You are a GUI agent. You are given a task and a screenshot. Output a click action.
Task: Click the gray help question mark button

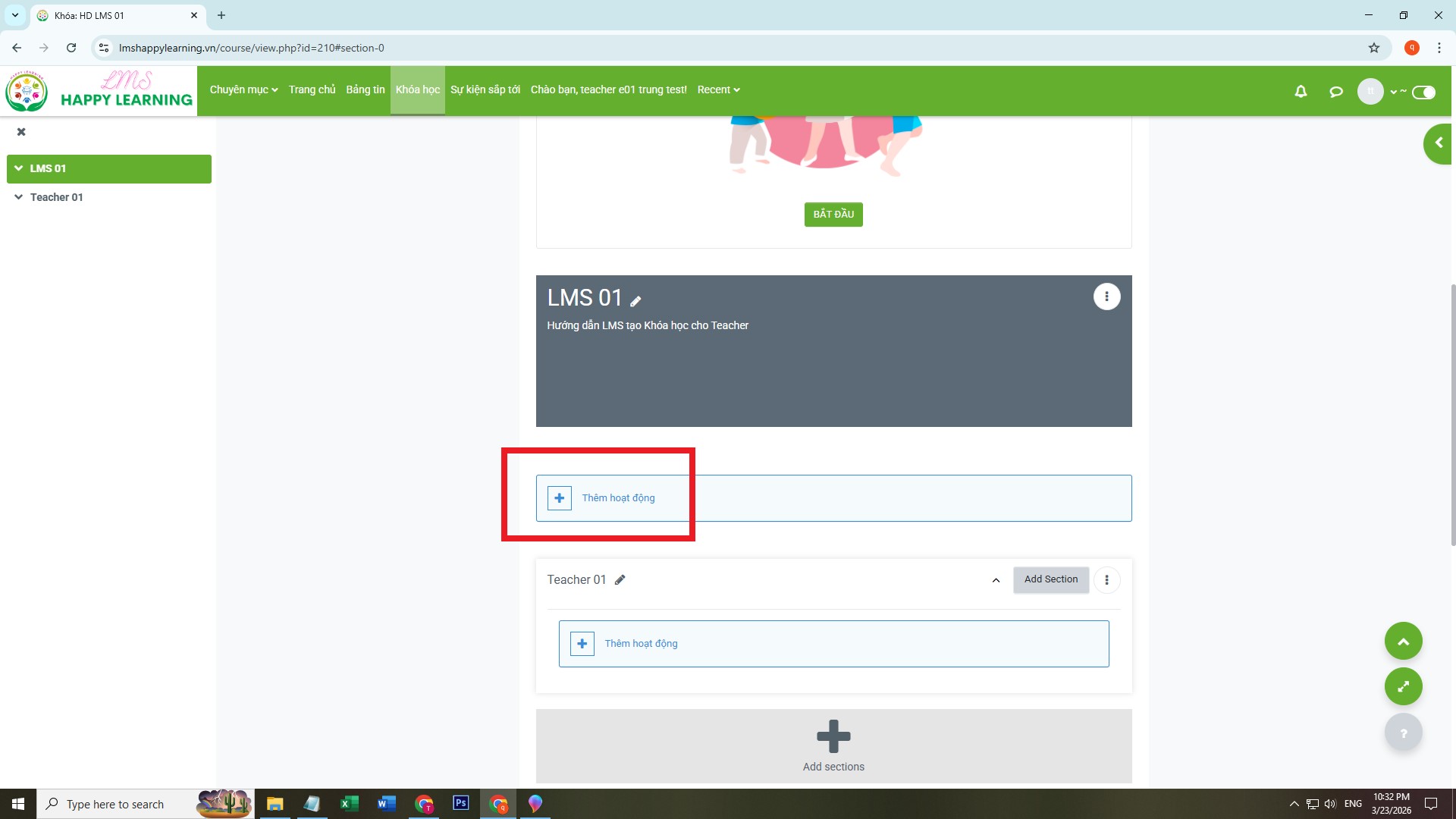pos(1403,733)
